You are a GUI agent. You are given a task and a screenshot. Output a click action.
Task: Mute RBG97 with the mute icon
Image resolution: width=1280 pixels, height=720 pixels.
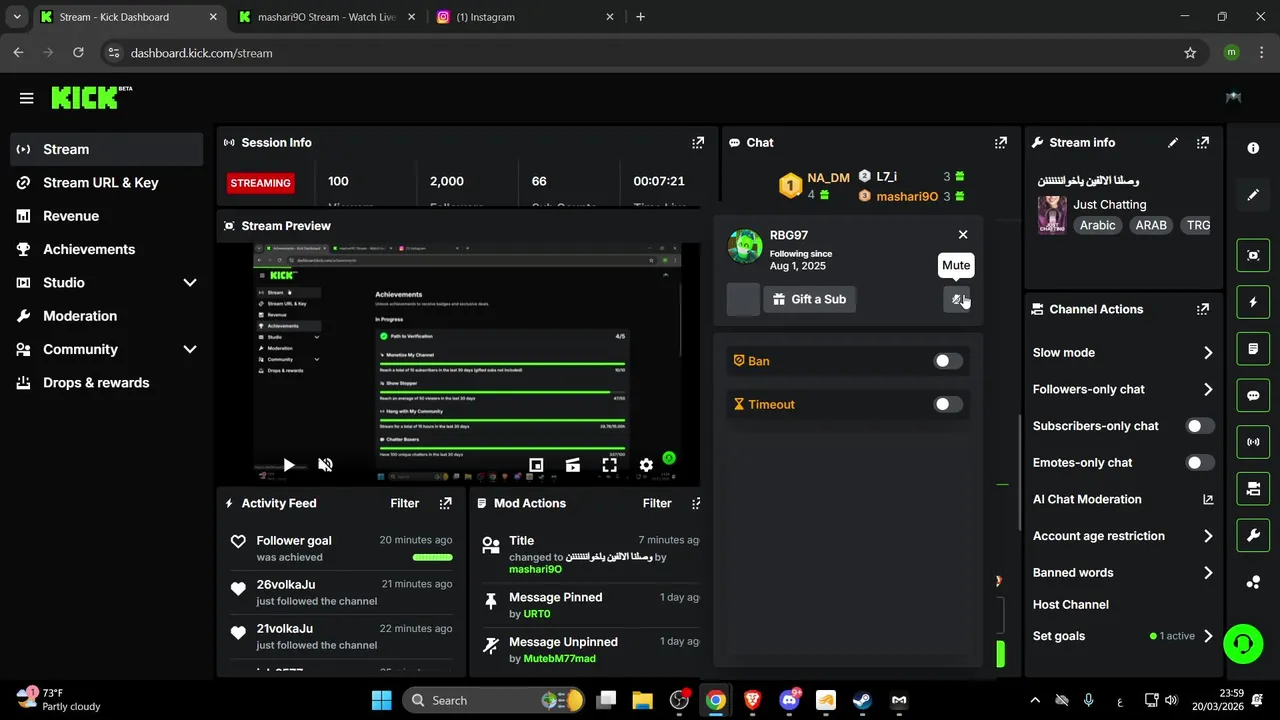tap(957, 299)
